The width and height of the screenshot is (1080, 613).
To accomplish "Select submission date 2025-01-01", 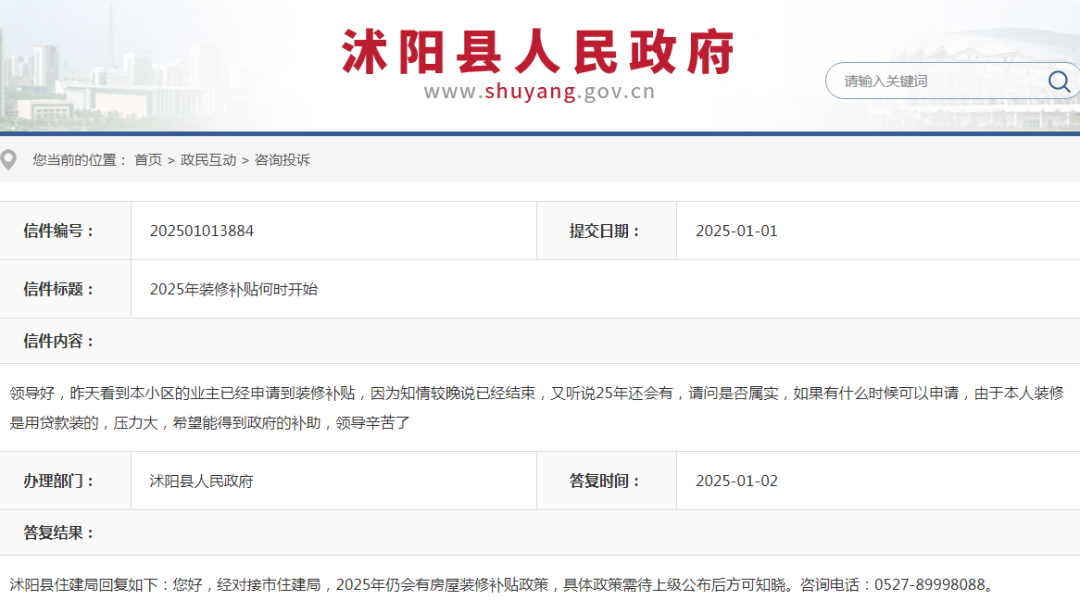I will tap(736, 231).
